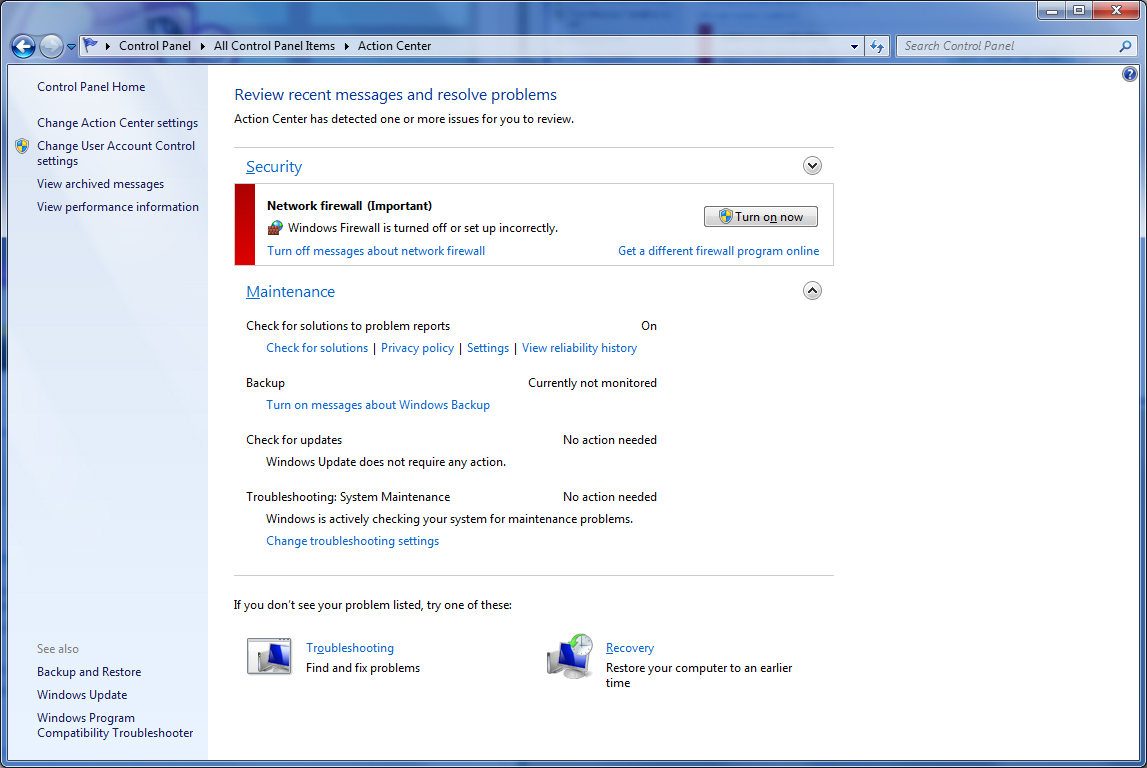Click the UAC shield icon in the sidebar
This screenshot has height=768, width=1147.
coord(22,146)
